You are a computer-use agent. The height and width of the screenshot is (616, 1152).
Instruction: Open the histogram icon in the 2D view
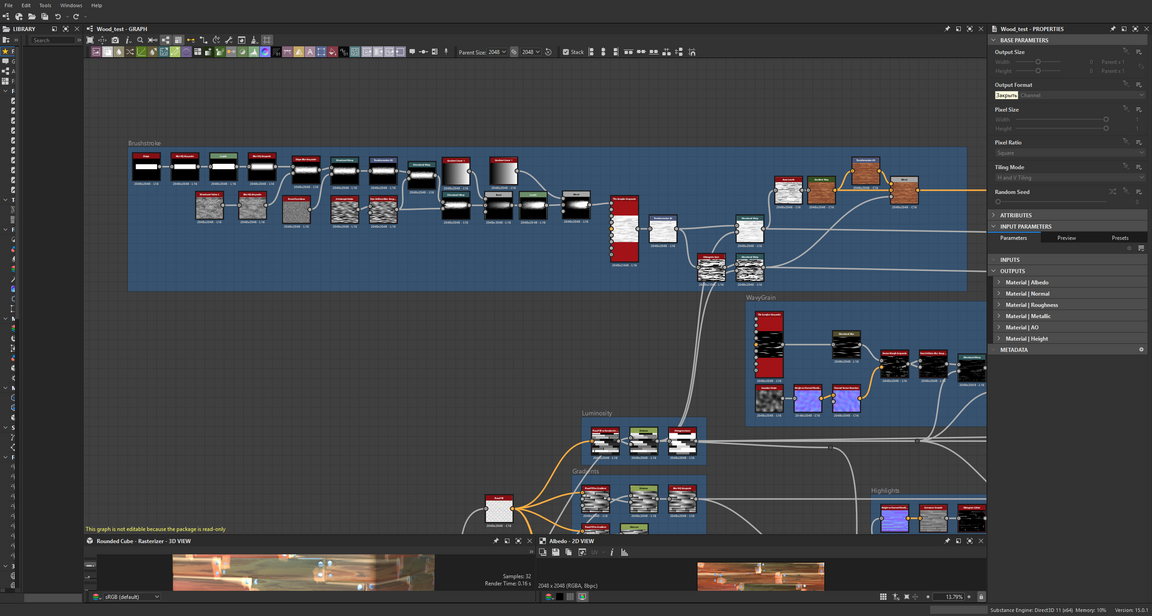[624, 552]
